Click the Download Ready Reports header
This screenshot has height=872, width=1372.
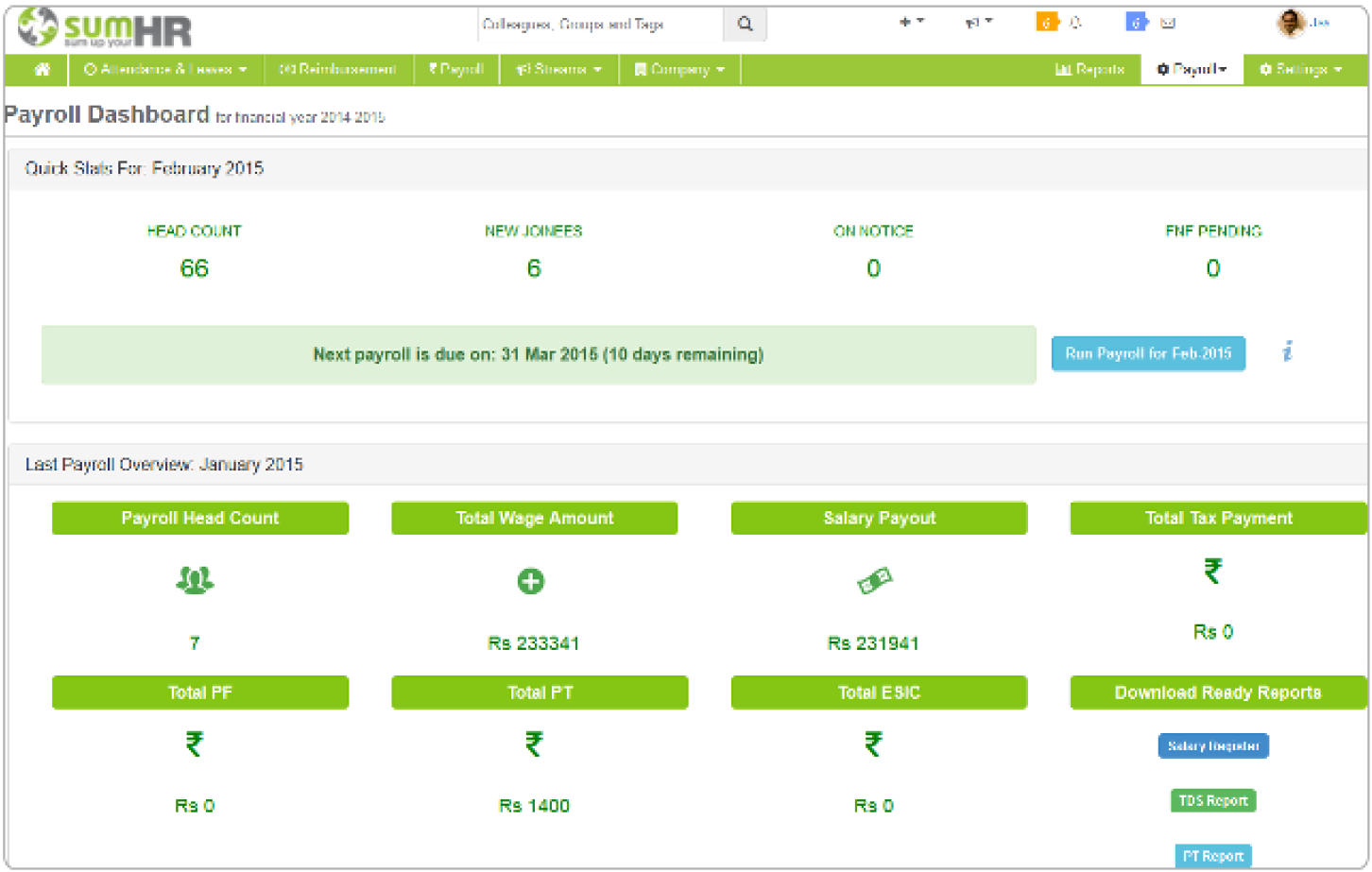[x=1218, y=692]
